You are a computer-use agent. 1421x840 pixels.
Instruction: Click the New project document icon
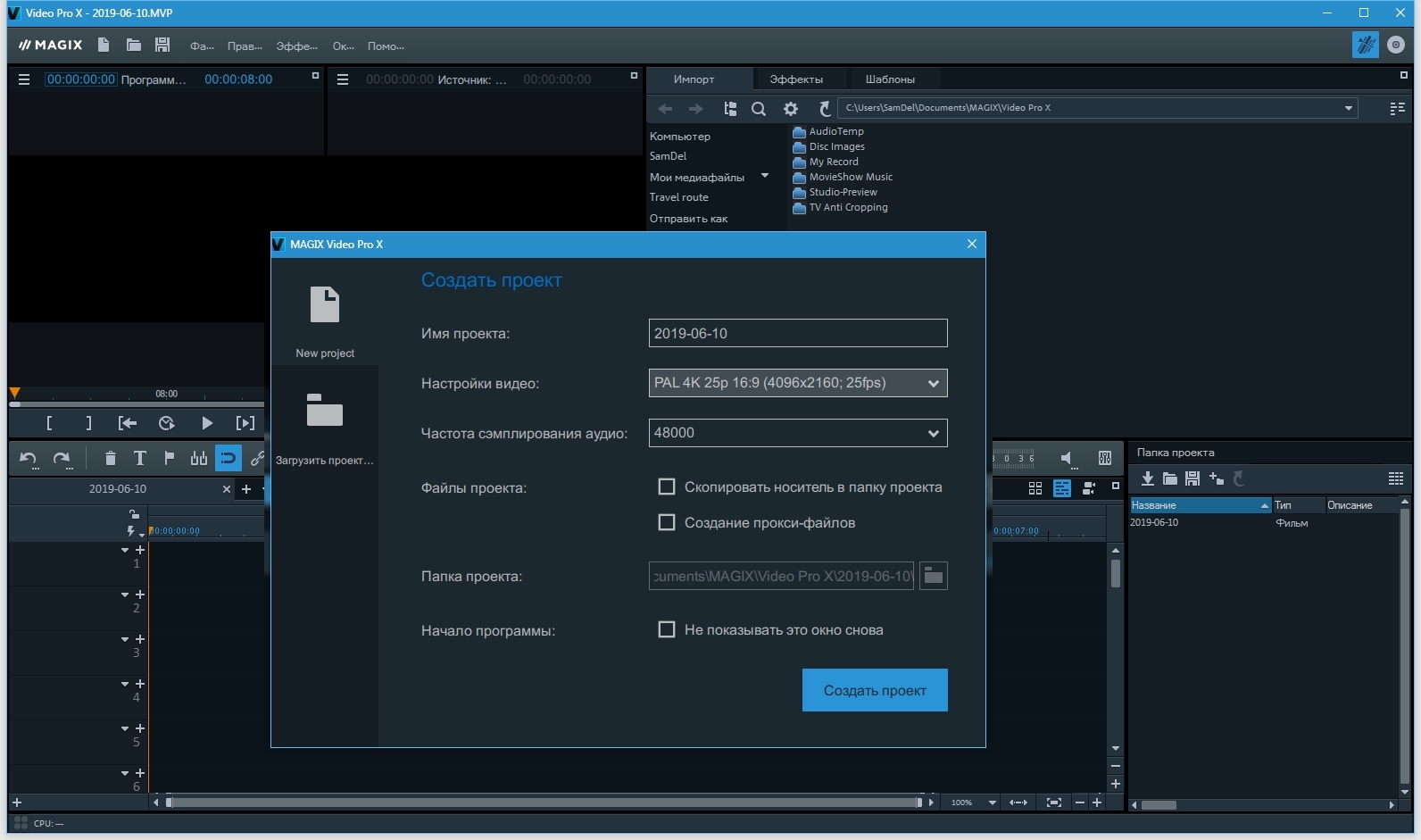pyautogui.click(x=325, y=304)
